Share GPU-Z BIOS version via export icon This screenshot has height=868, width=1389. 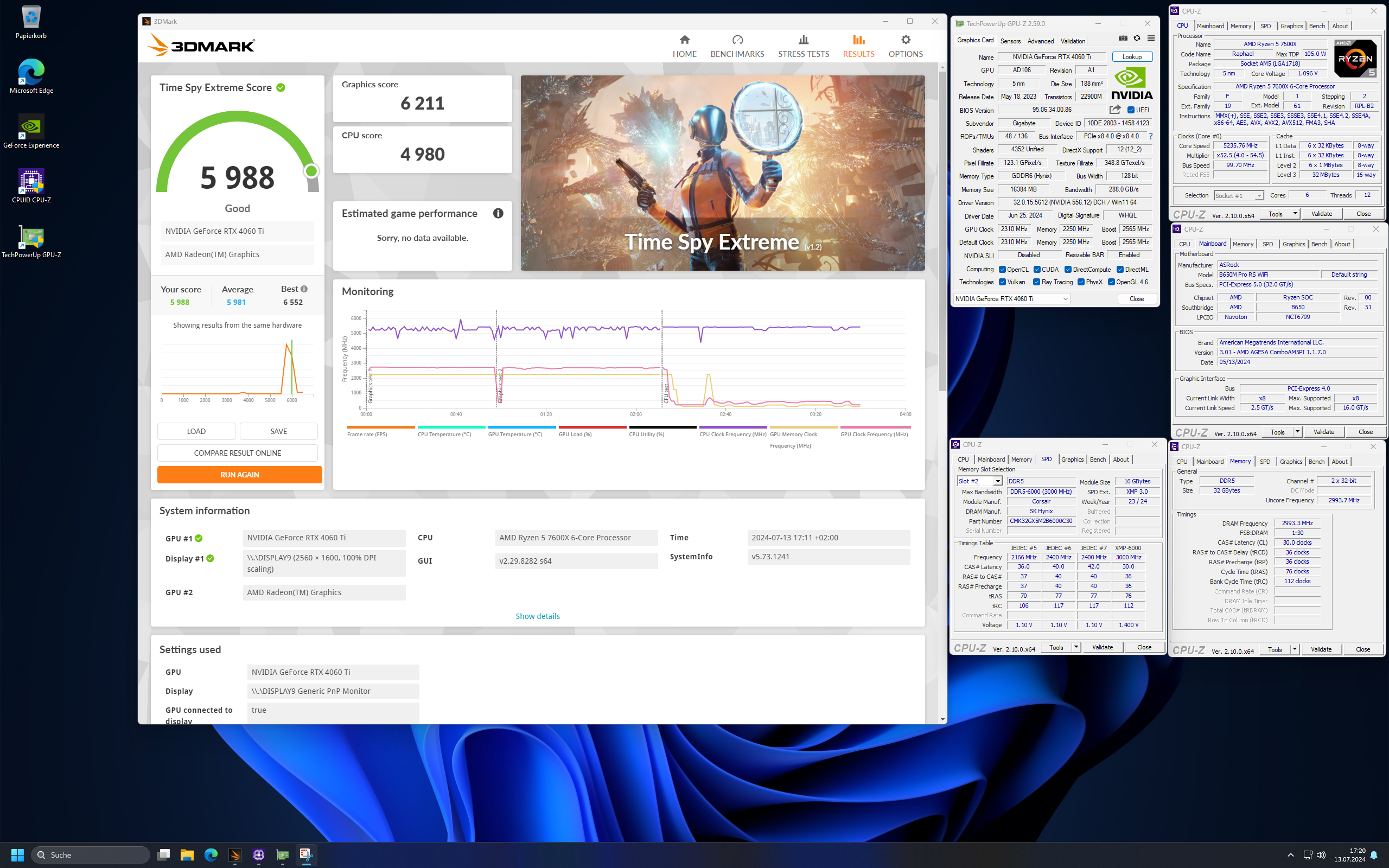pos(1114,110)
